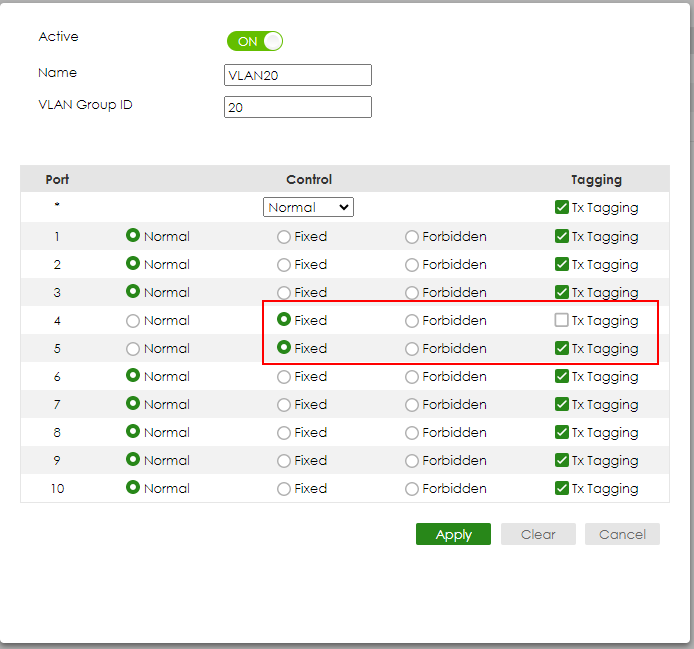Disable Tx Tagging on port 5

pyautogui.click(x=562, y=349)
